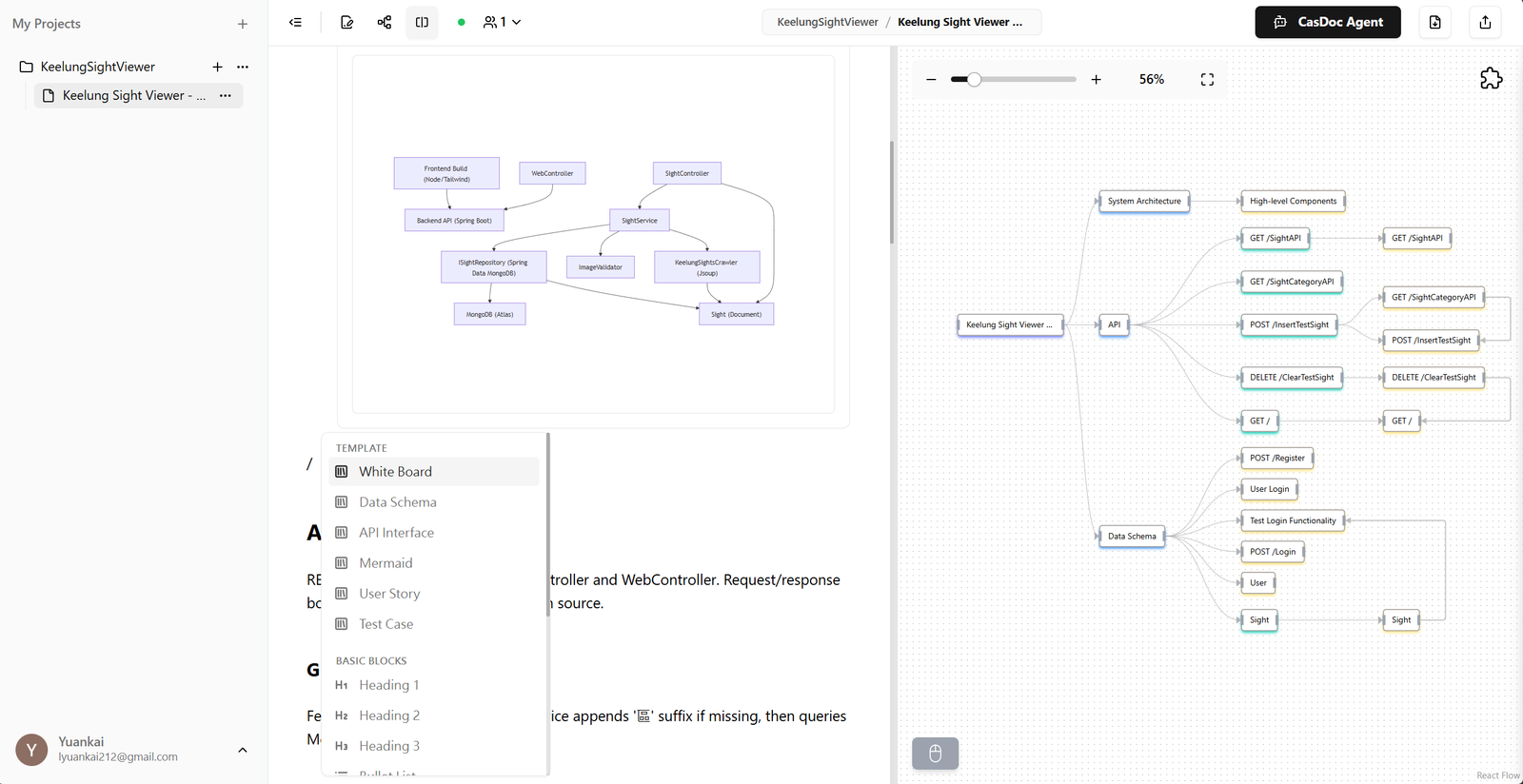Switch to document edit mode icon
The width and height of the screenshot is (1523, 784).
[x=346, y=22]
